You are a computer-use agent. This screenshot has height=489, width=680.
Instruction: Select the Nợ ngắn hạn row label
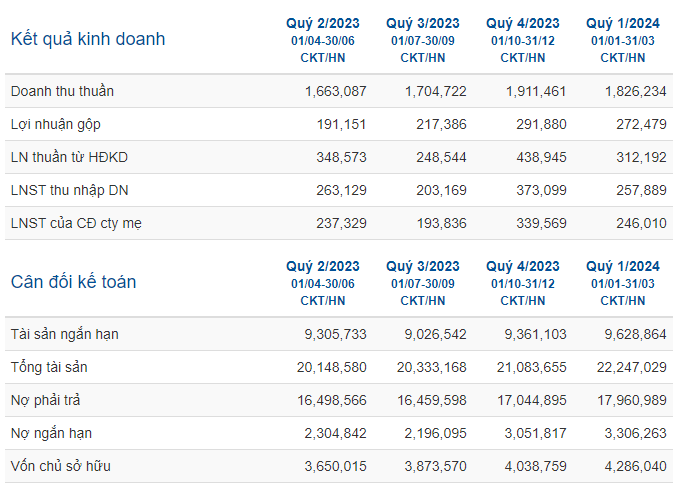point(51,433)
